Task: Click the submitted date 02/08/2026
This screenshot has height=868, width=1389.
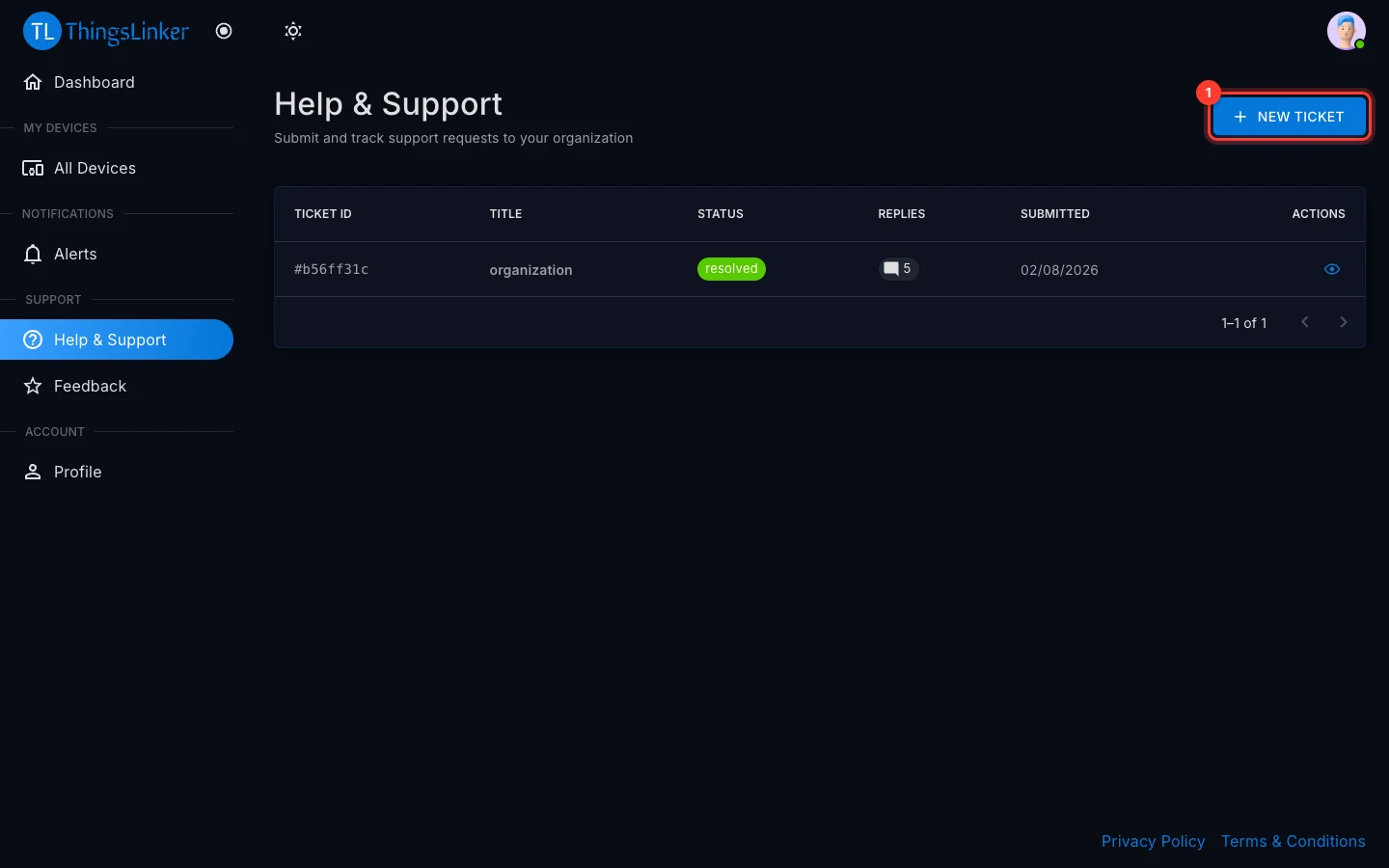Action: coord(1059,270)
